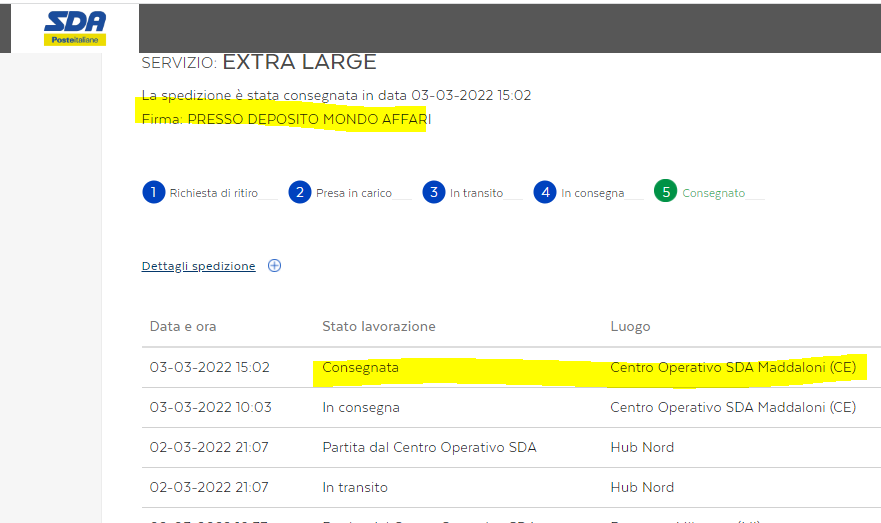Expand details with the plus icon
Screen dimensions: 881x523
pos(275,266)
